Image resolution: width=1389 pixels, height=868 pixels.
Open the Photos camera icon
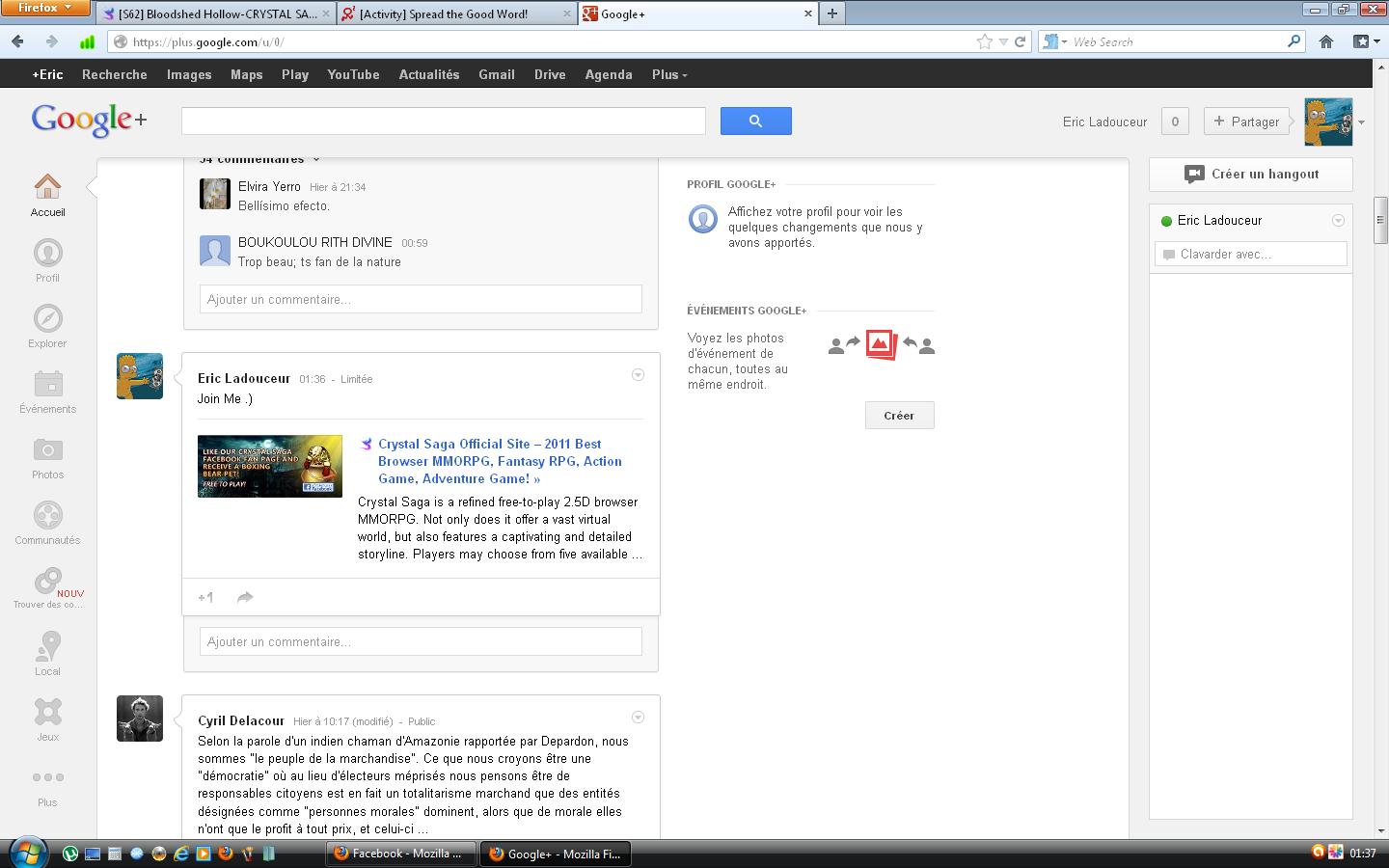coord(47,450)
